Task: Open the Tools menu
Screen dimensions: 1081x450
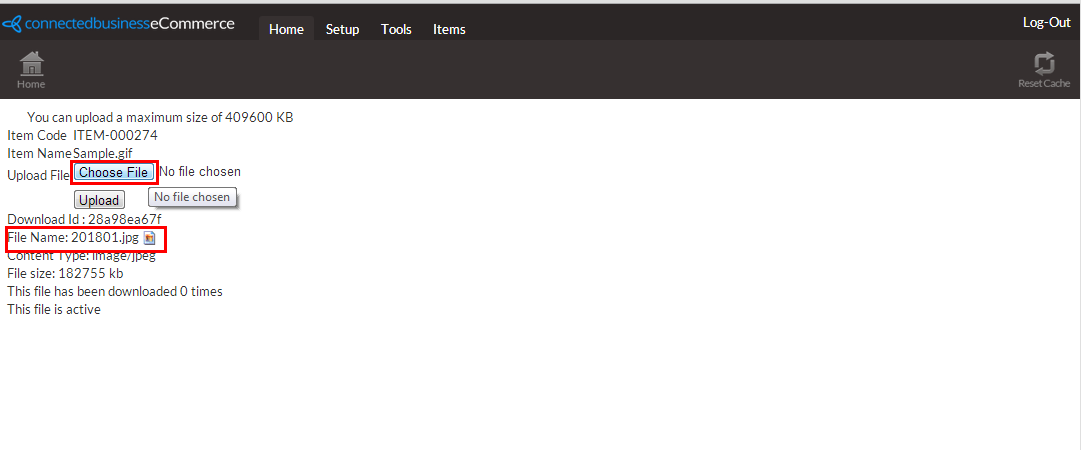Action: click(396, 29)
